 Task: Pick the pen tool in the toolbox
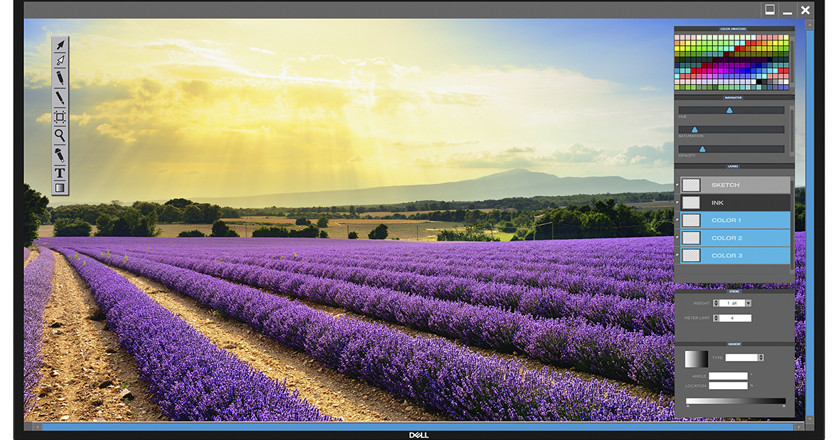(x=60, y=78)
